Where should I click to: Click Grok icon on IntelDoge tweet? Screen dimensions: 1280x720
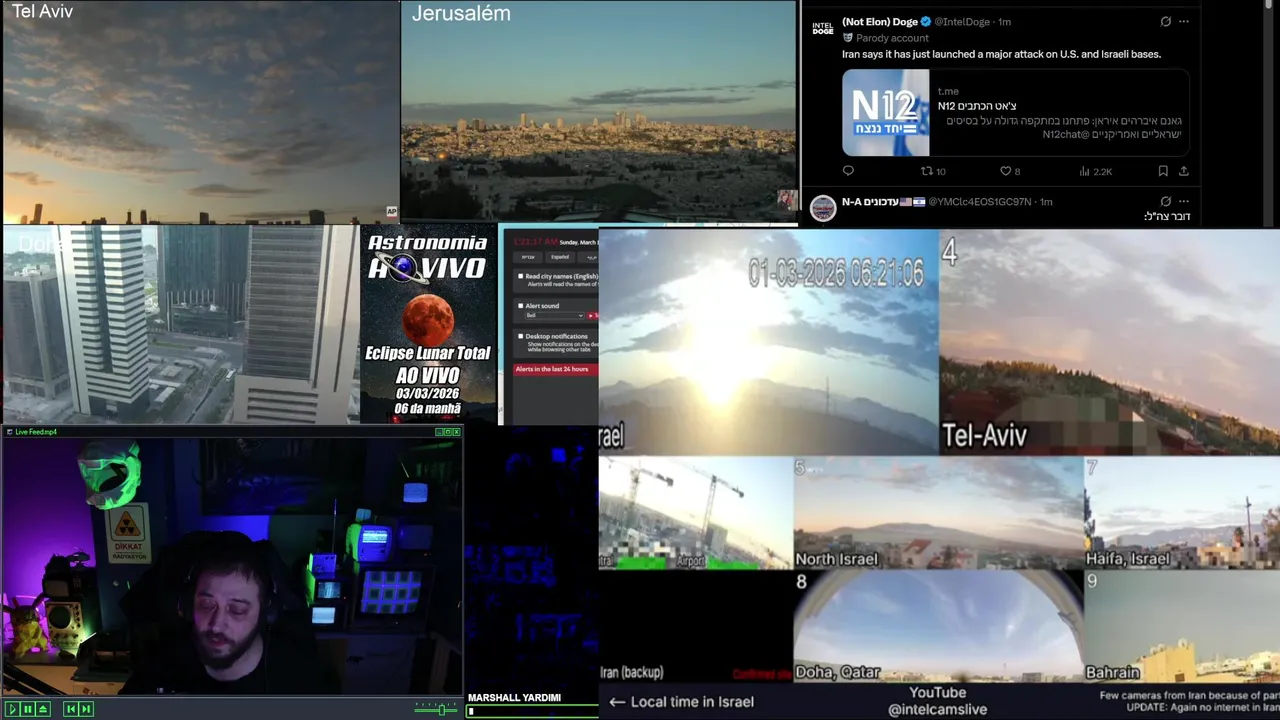pyautogui.click(x=1165, y=21)
